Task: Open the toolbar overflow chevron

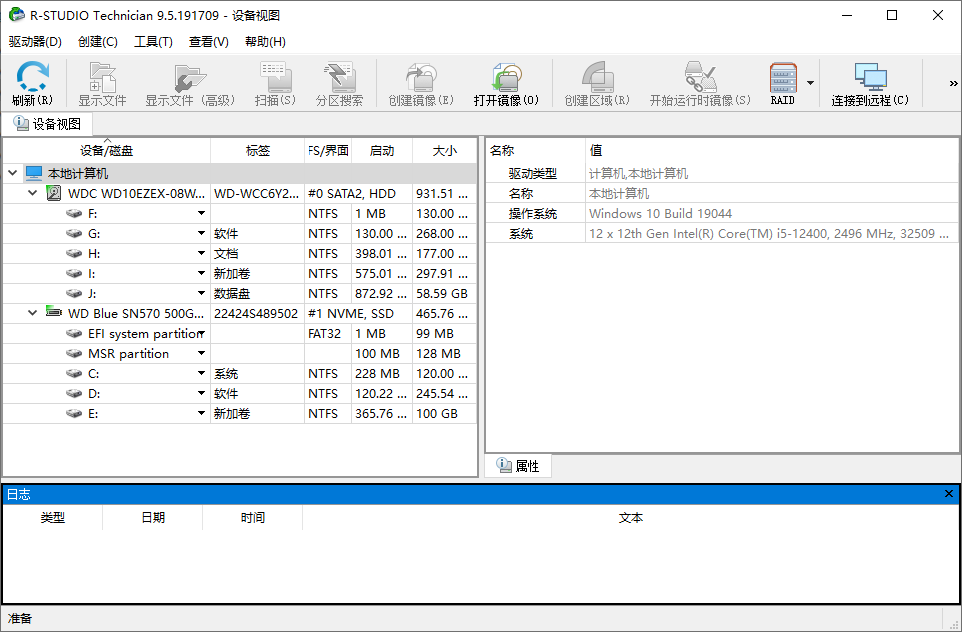Action: tap(953, 83)
